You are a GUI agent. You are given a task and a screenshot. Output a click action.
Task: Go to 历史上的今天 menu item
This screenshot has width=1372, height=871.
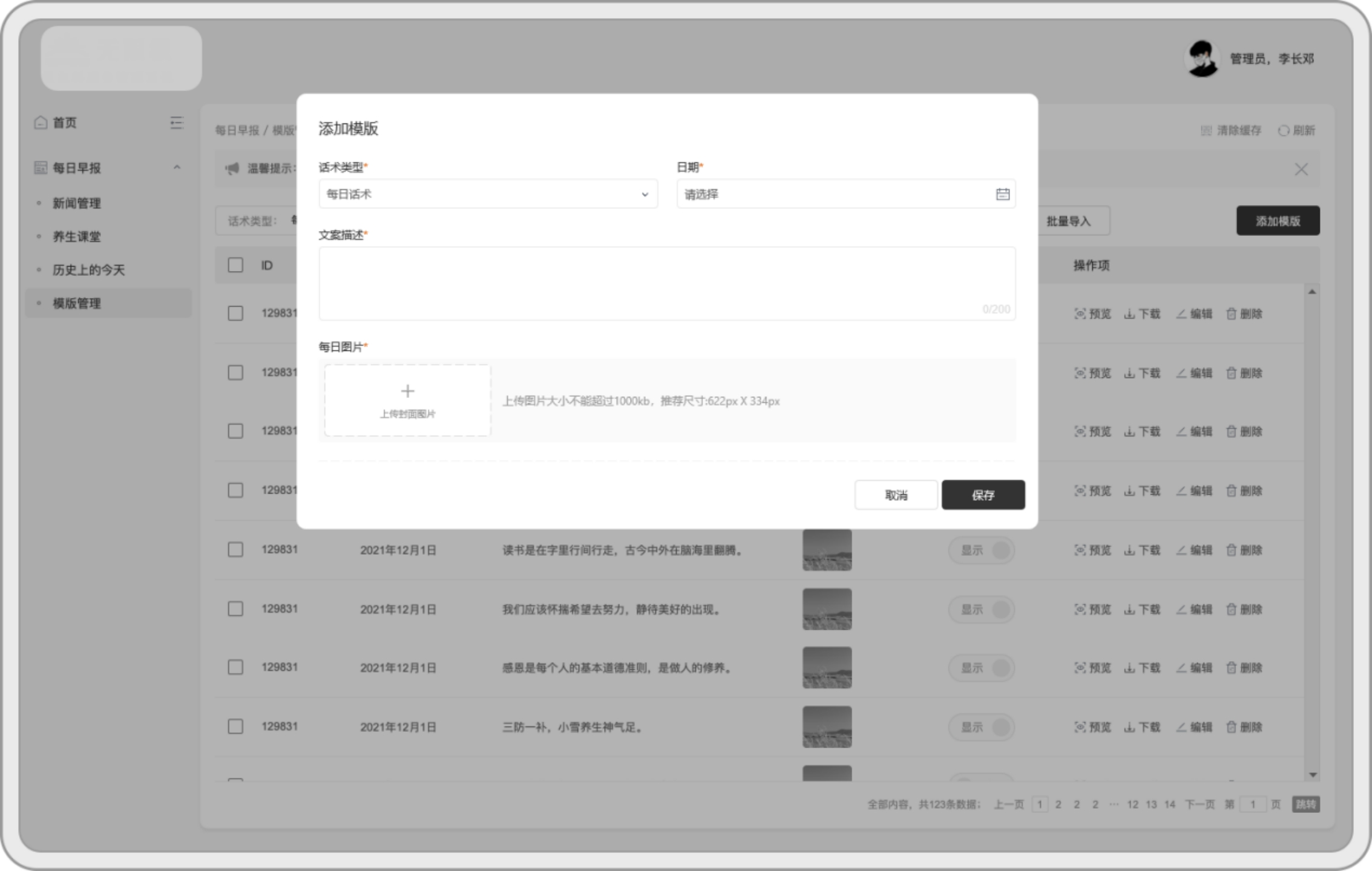click(88, 270)
